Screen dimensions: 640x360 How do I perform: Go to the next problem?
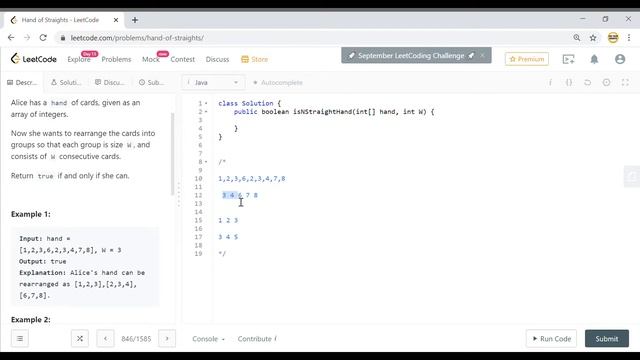point(167,338)
